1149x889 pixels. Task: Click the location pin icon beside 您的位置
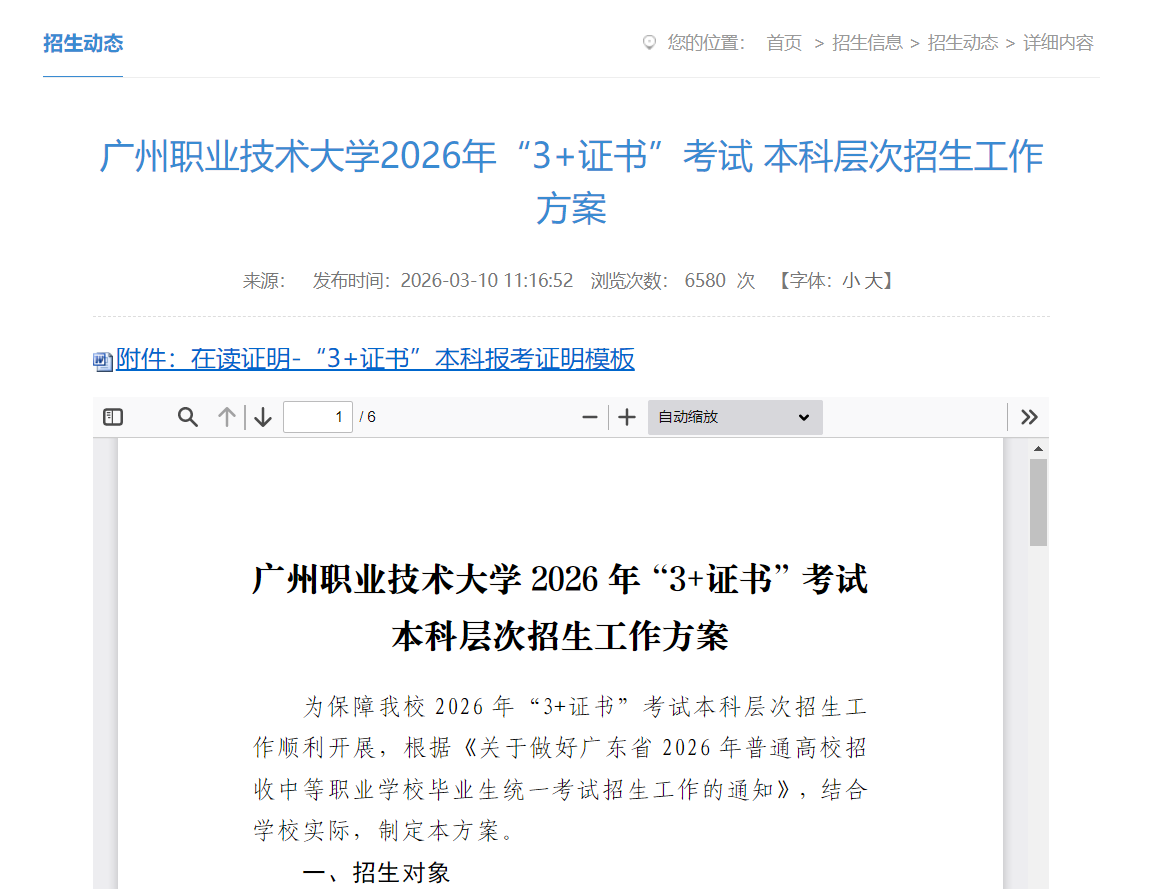coord(650,43)
